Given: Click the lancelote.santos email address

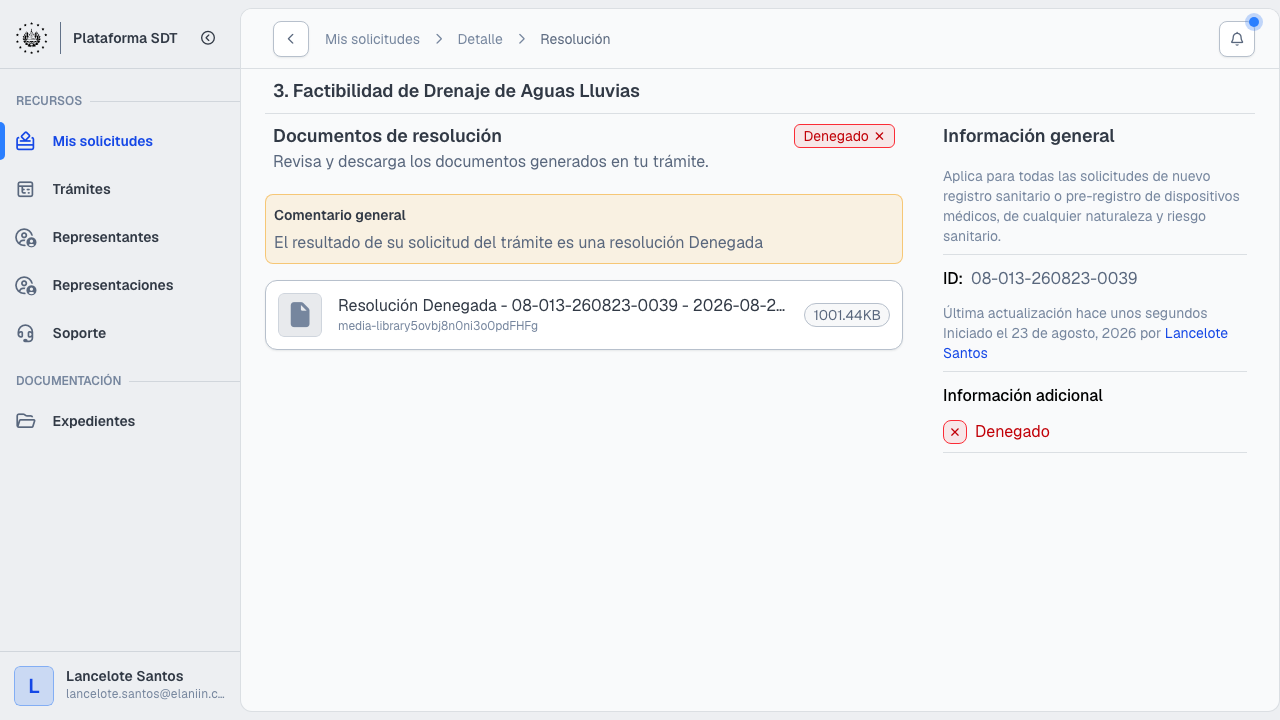Looking at the screenshot, I should point(145,694).
